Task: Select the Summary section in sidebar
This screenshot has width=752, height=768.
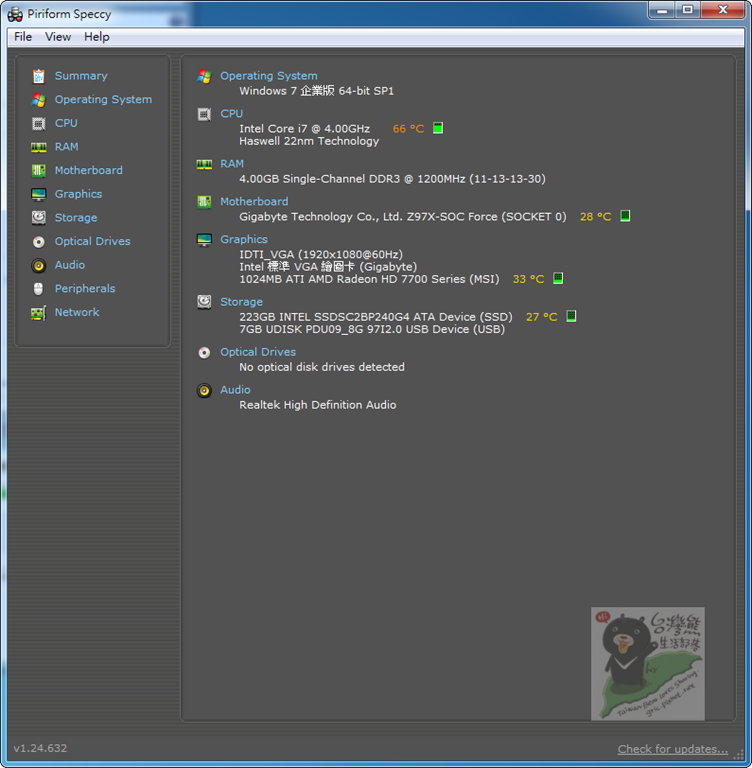Action: click(x=81, y=76)
